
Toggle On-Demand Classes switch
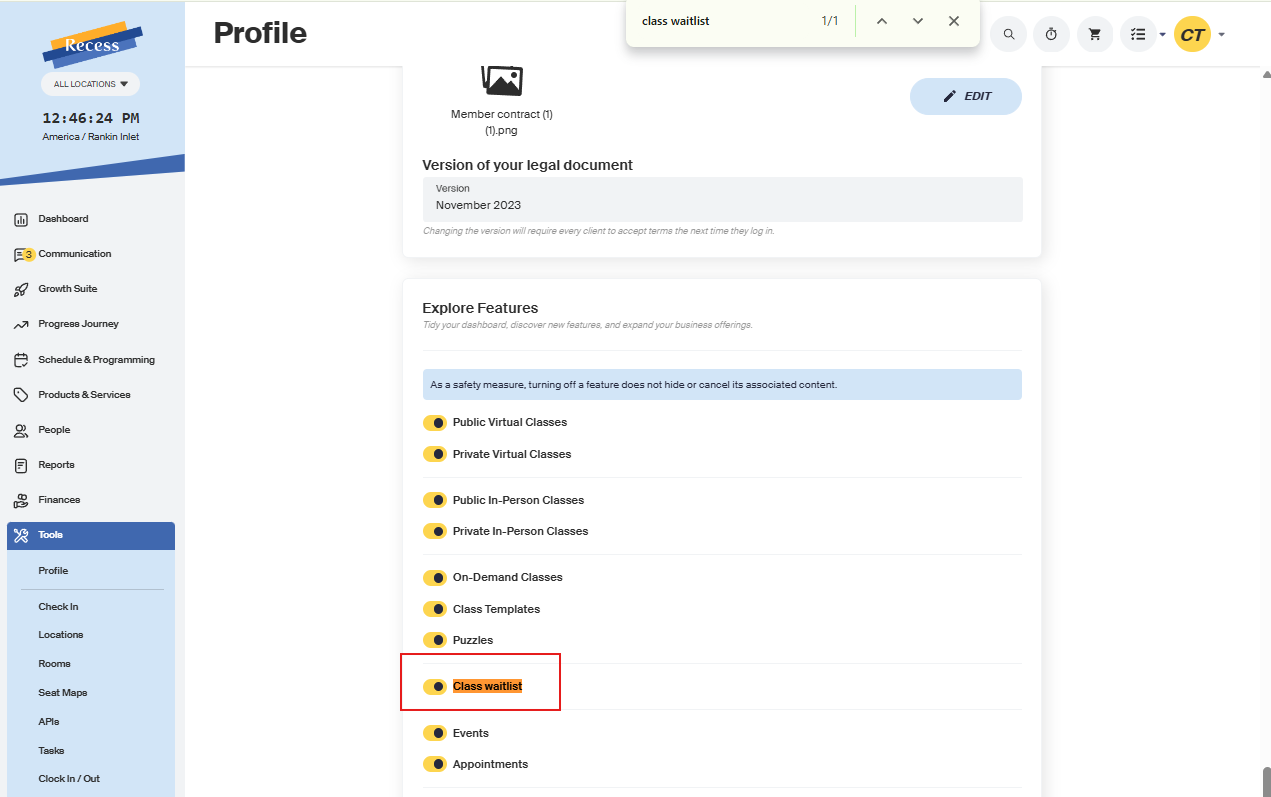coord(434,577)
